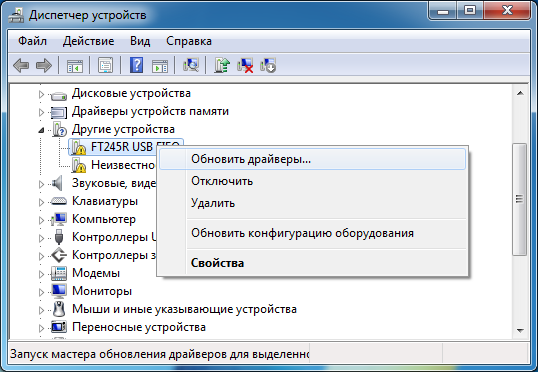The height and width of the screenshot is (372, 538).
Task: Click the computer icon beside Компьютер
Action: (x=59, y=219)
